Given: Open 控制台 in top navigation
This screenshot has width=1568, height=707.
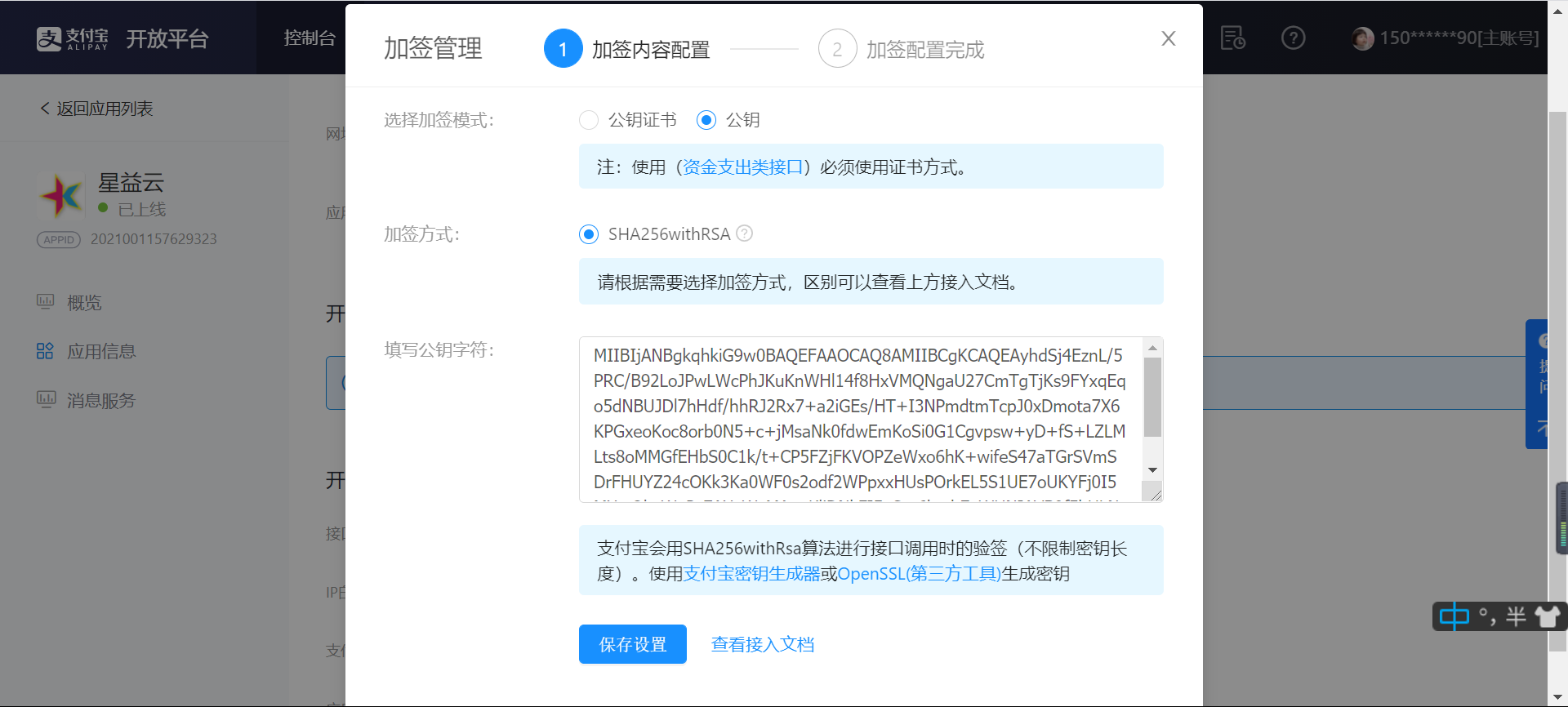Looking at the screenshot, I should pos(310,38).
